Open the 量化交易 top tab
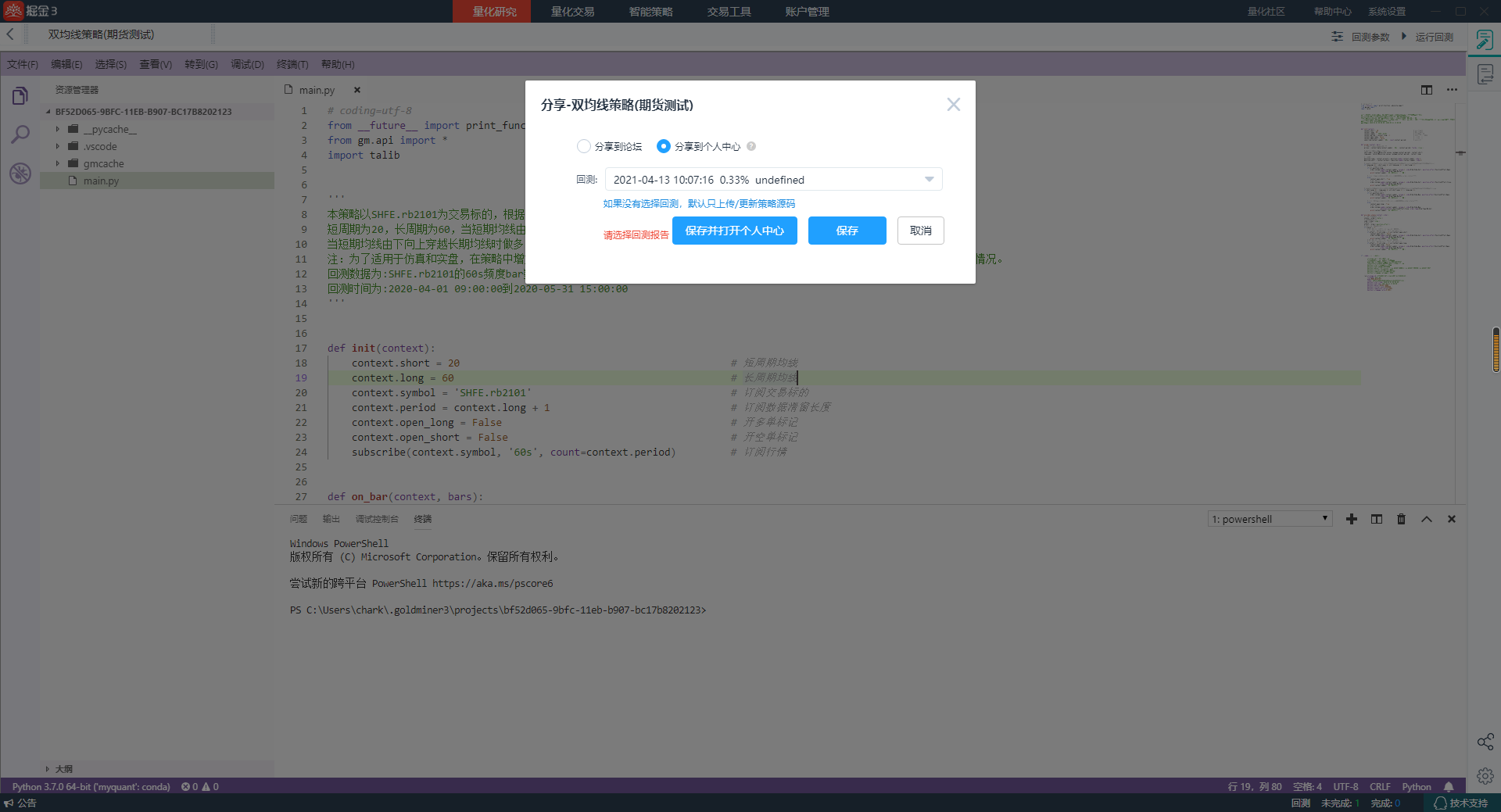The image size is (1501, 812). coord(572,12)
